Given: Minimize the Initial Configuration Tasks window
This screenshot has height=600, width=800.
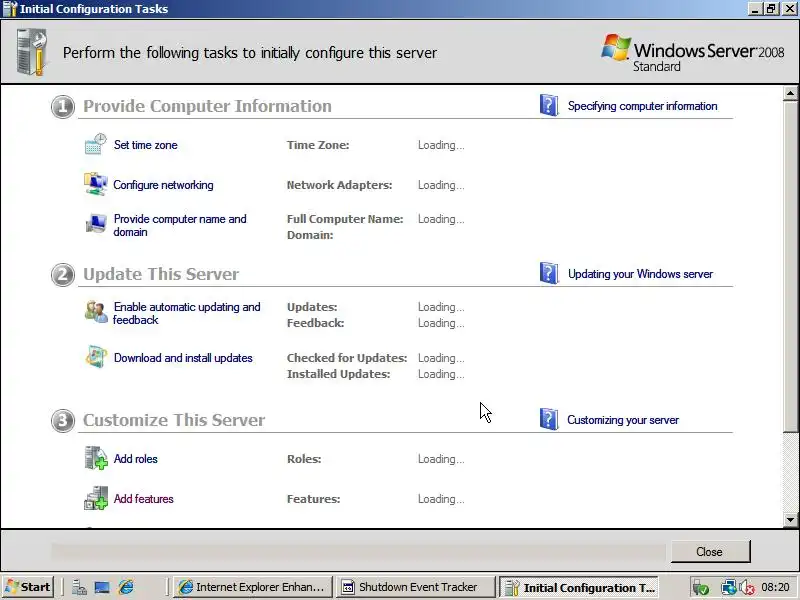Looking at the screenshot, I should pos(755,9).
